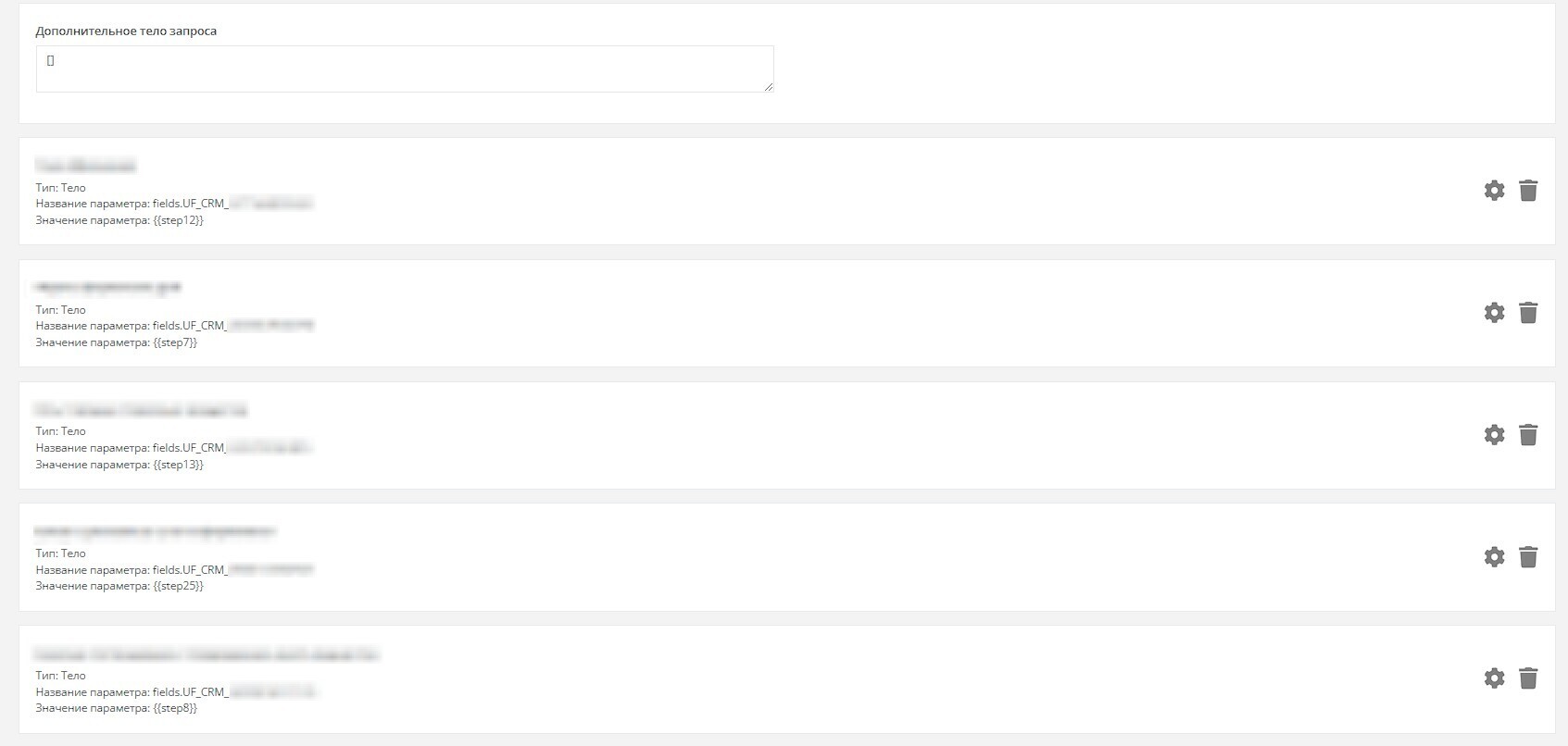The width and height of the screenshot is (1568, 746).
Task: Delete the {{step25}} parameter row
Action: [x=1528, y=557]
